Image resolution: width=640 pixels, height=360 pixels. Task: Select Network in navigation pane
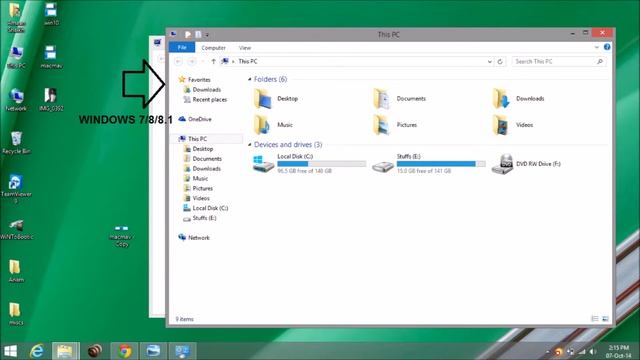pyautogui.click(x=194, y=238)
